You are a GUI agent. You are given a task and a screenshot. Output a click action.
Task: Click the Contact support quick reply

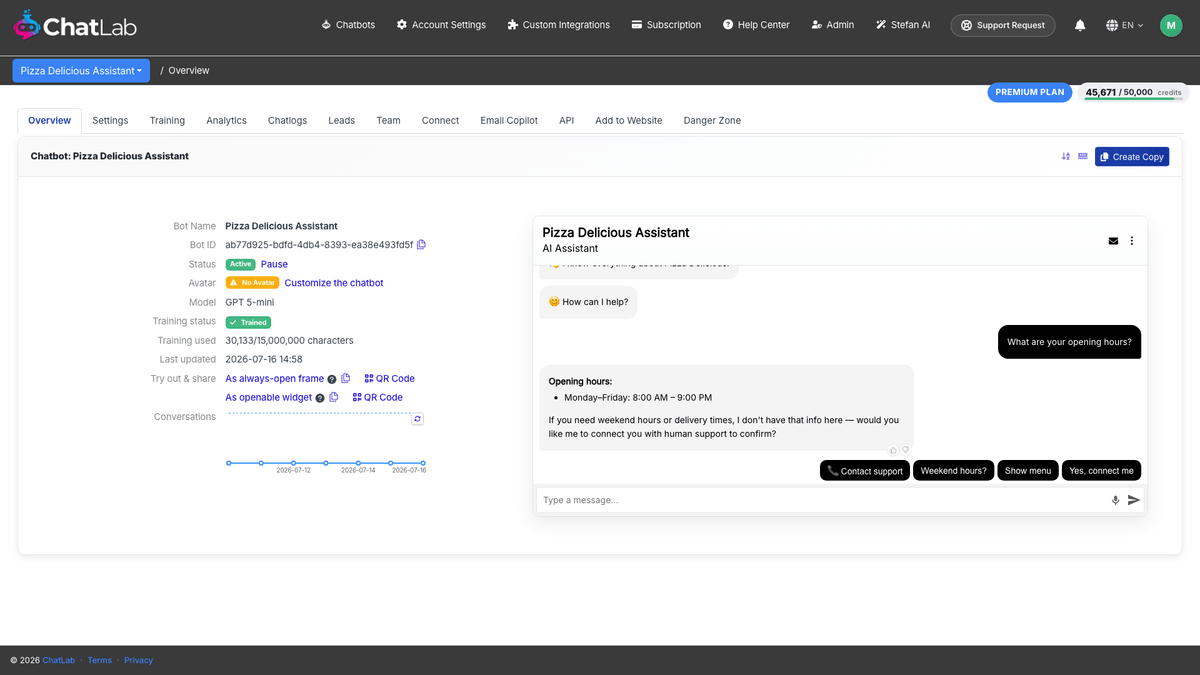[865, 471]
